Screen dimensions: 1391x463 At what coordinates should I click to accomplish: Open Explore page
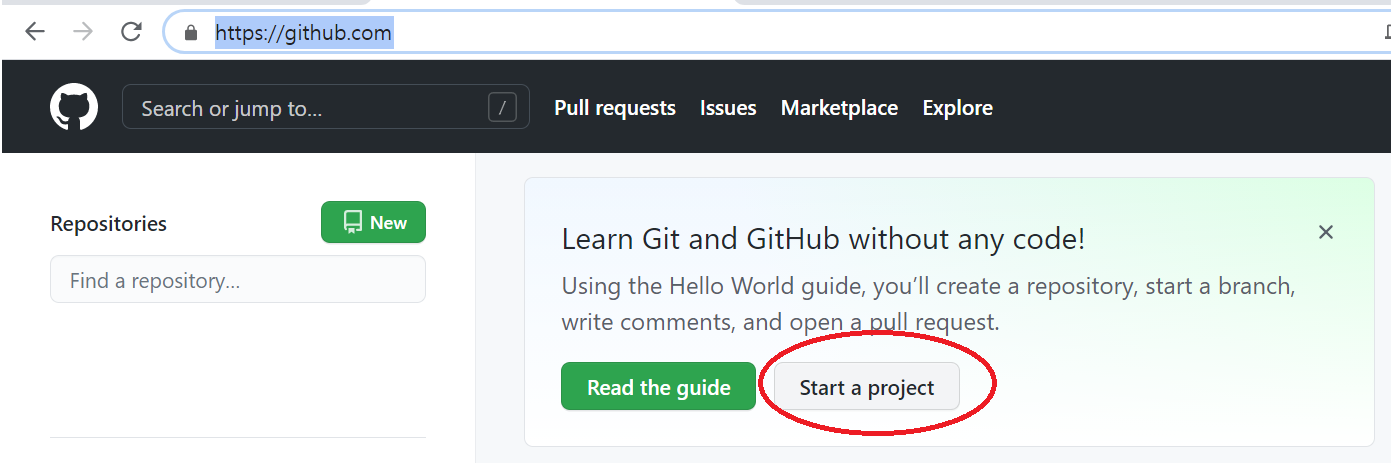pyautogui.click(x=957, y=108)
